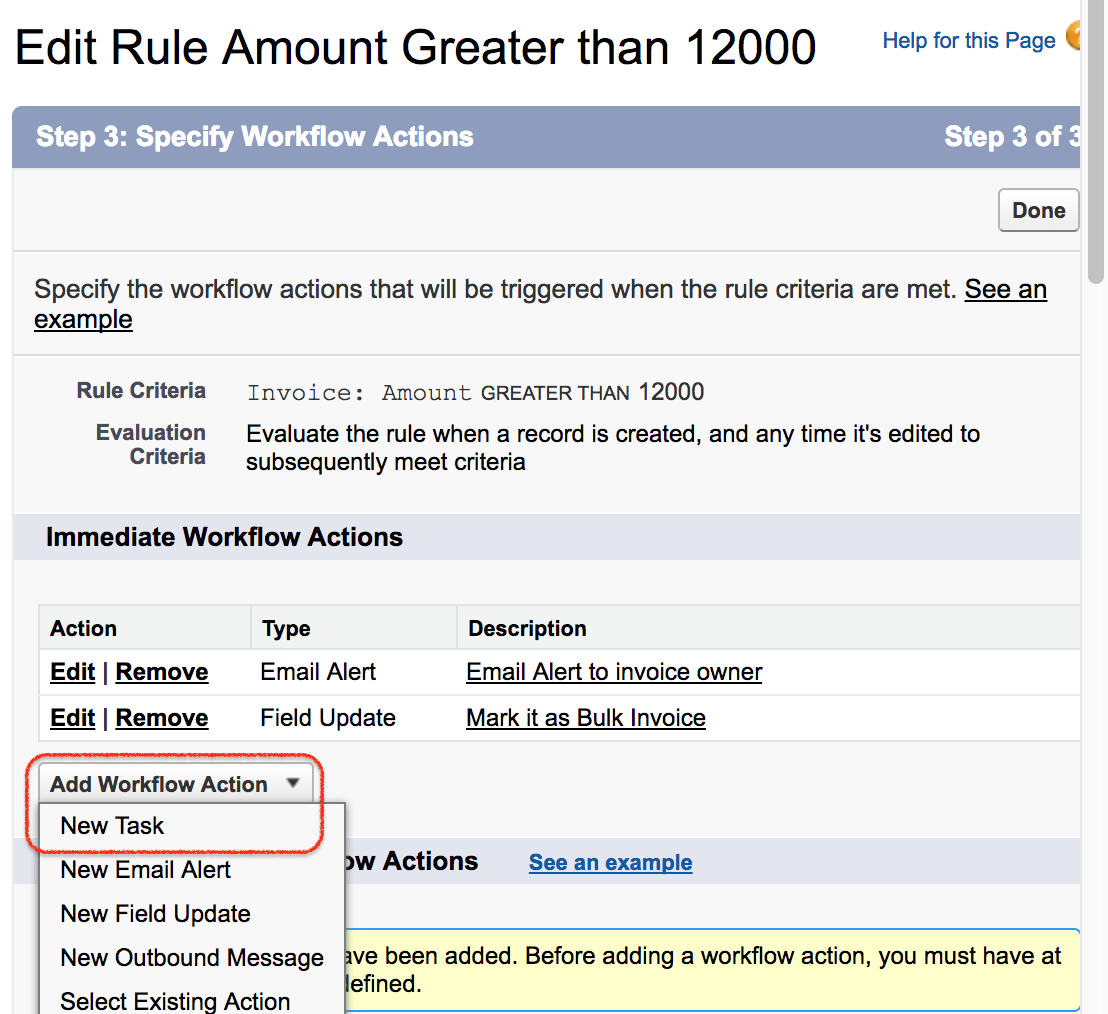Click the Immediate Workflow Actions heading

tap(224, 537)
